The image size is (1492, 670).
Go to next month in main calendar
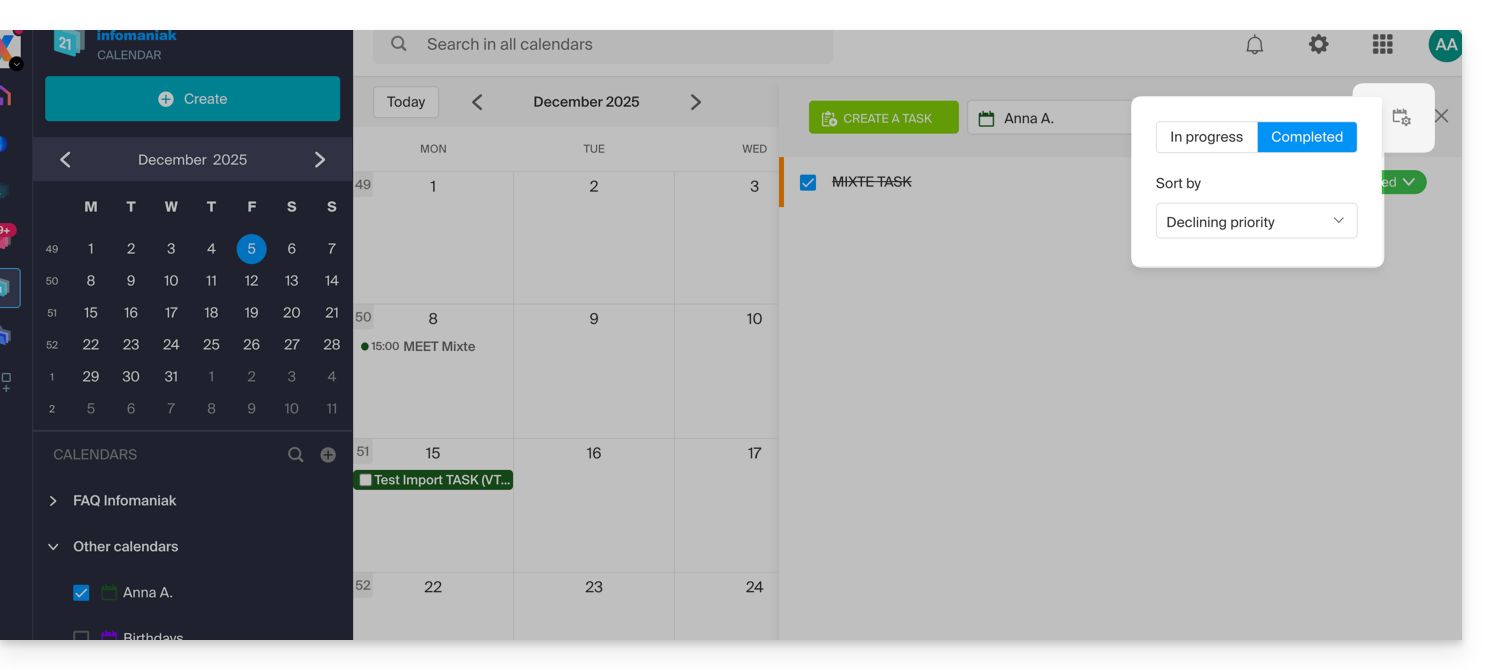pos(696,102)
